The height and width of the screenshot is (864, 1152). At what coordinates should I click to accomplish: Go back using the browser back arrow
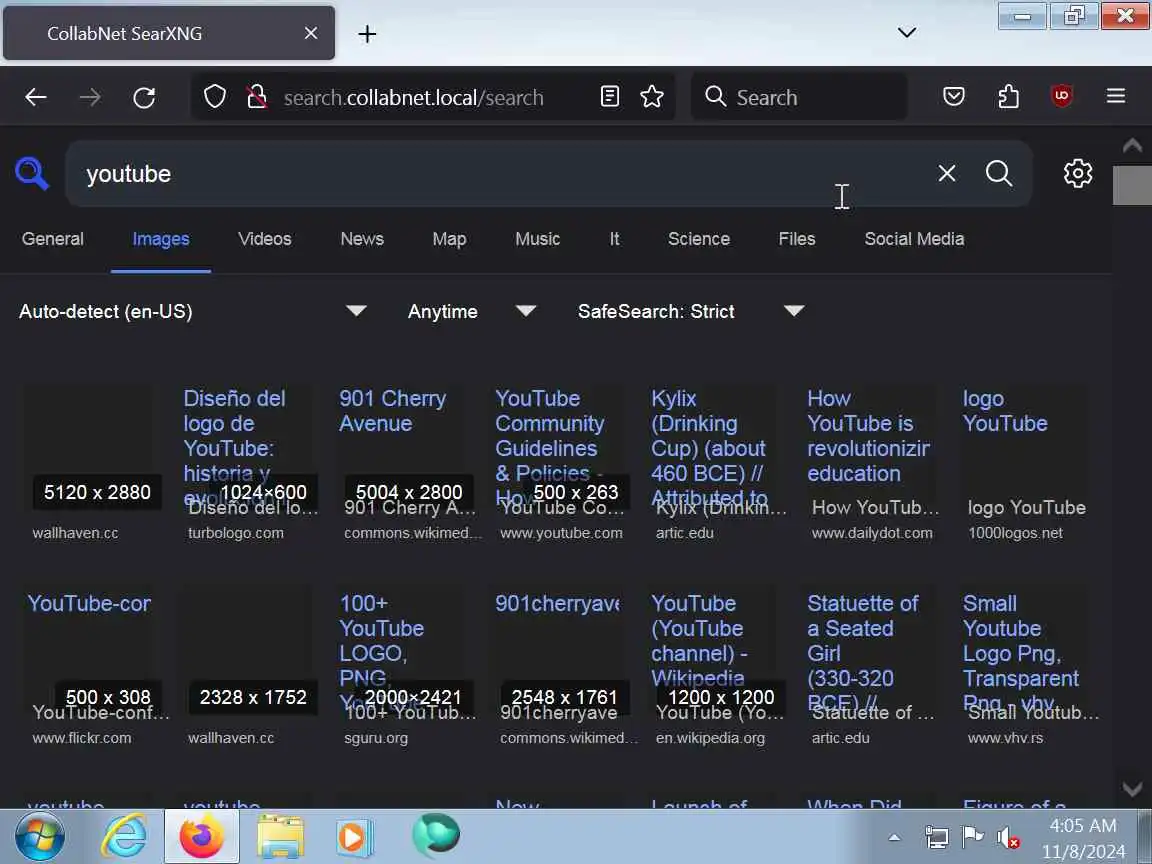[x=36, y=97]
